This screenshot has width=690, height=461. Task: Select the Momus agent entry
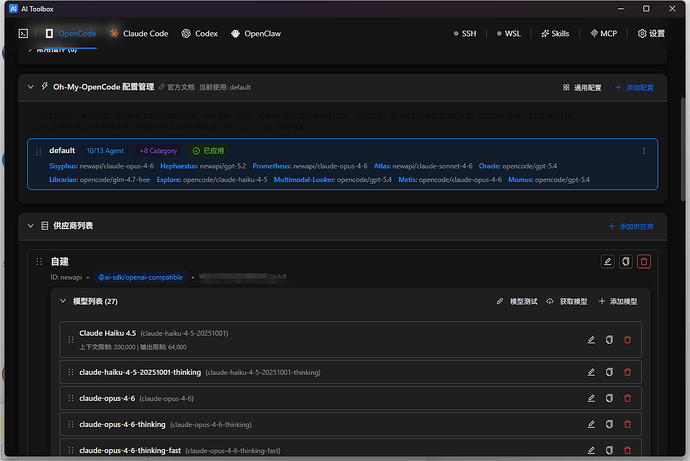coord(549,179)
